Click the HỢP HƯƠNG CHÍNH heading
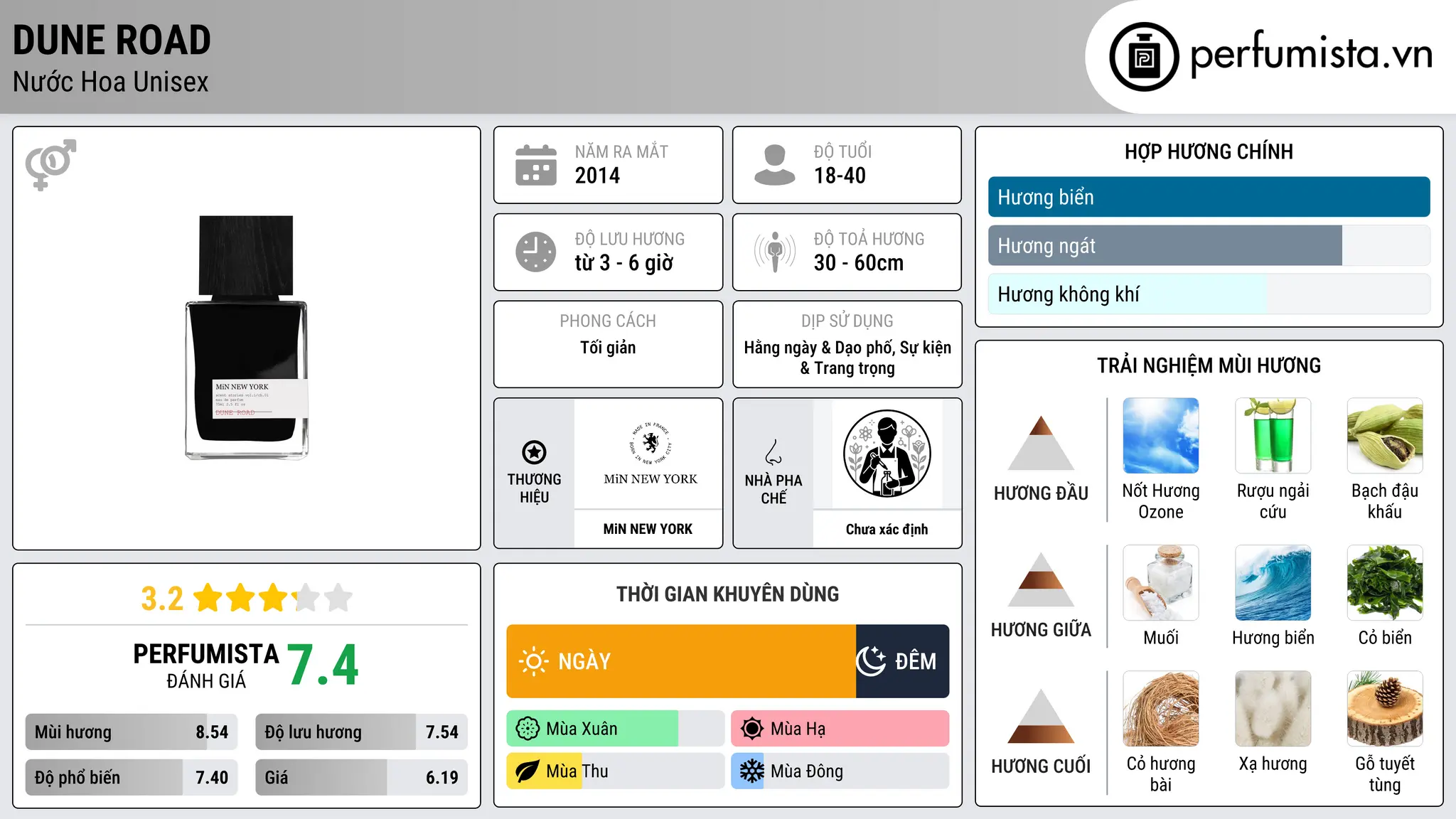 pos(1209,151)
